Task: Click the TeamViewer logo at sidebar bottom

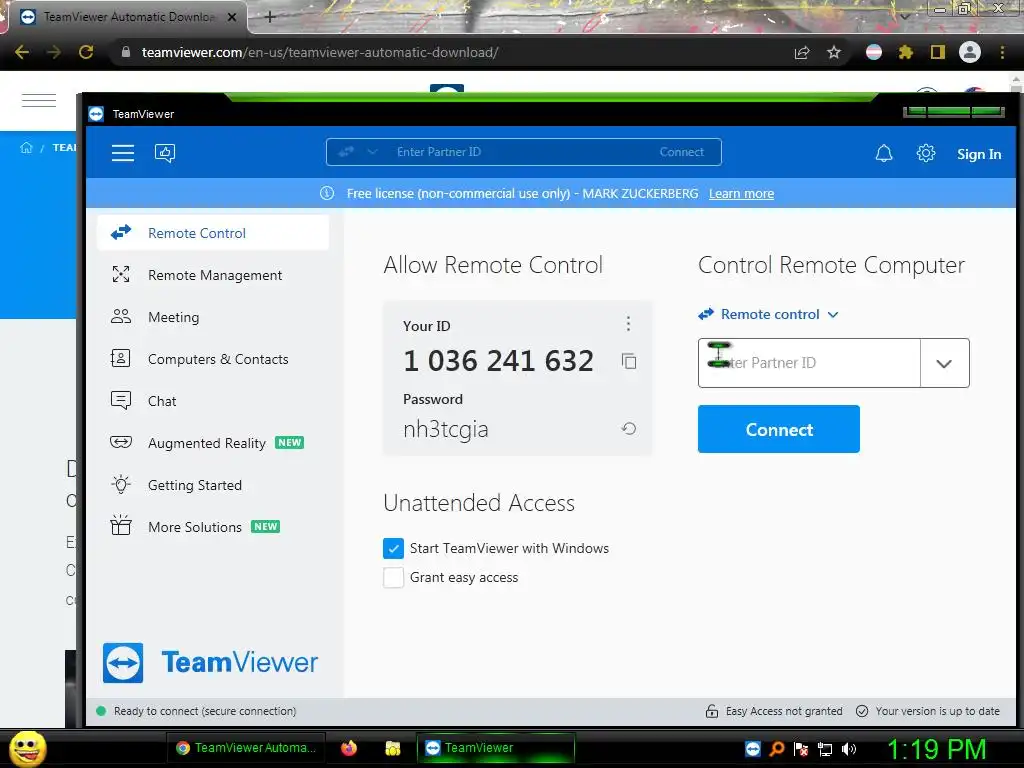Action: pyautogui.click(x=210, y=663)
